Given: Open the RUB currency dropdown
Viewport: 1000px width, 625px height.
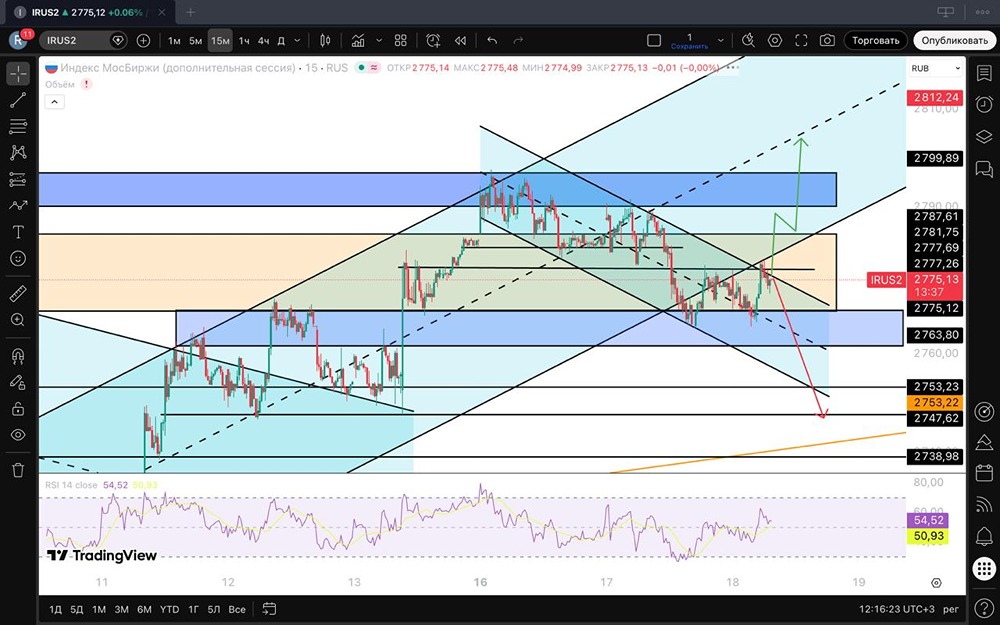Looking at the screenshot, I should pos(935,68).
